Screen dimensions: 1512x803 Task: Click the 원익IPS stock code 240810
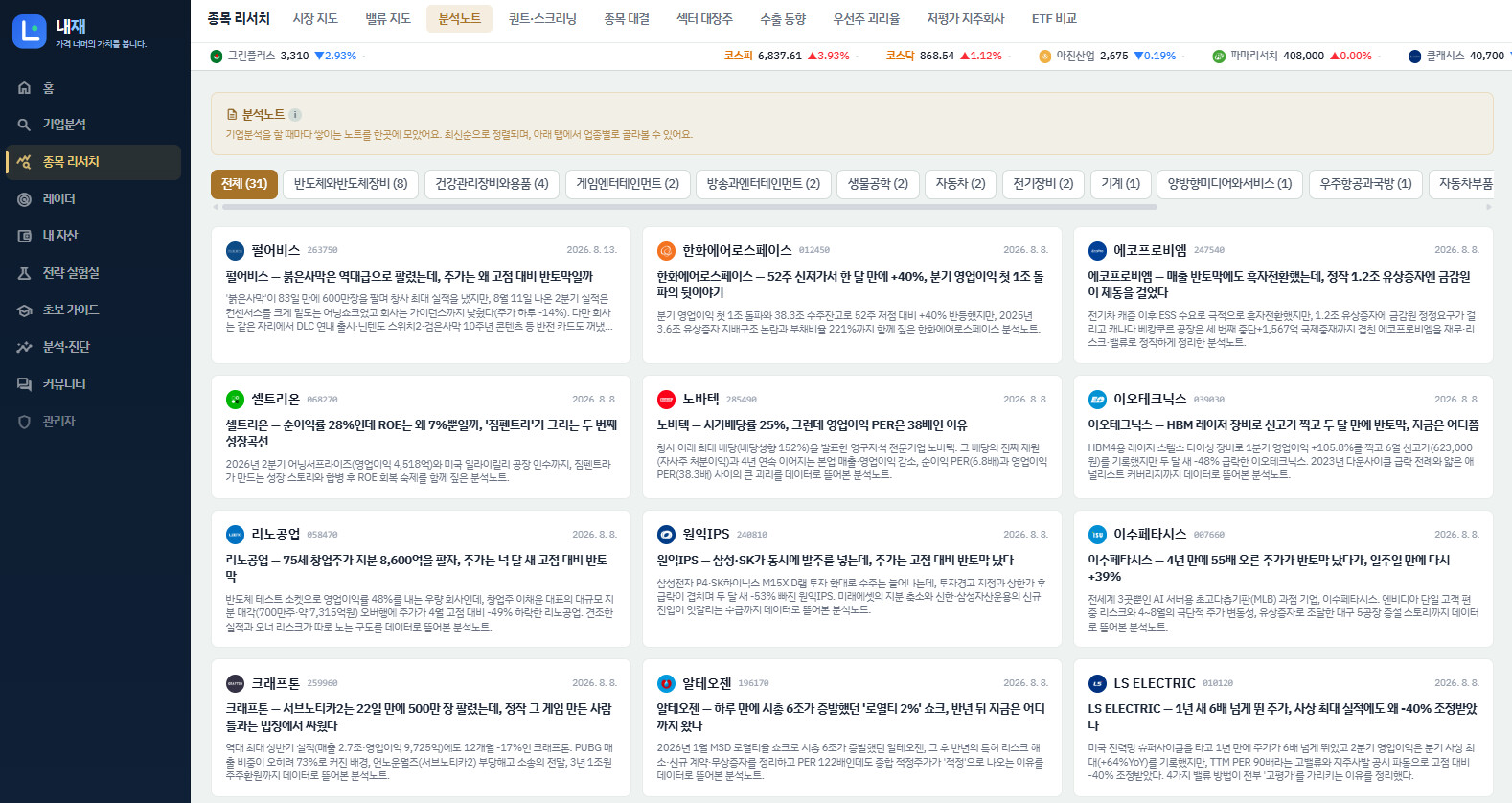(752, 535)
